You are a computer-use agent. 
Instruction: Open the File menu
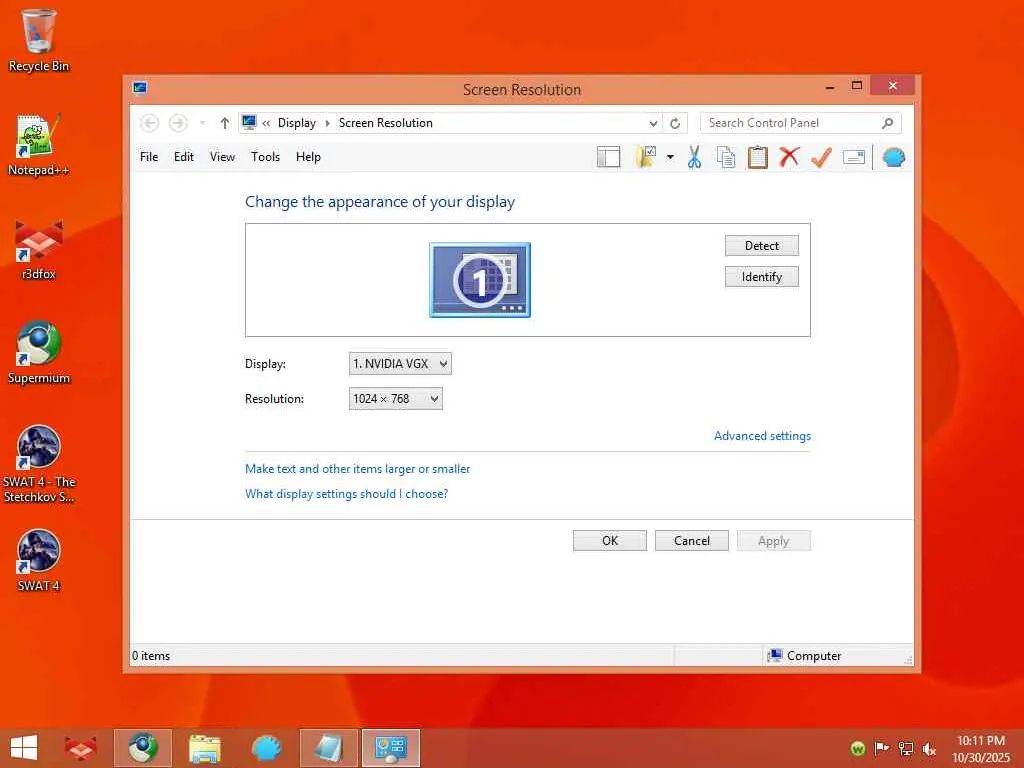tap(149, 157)
